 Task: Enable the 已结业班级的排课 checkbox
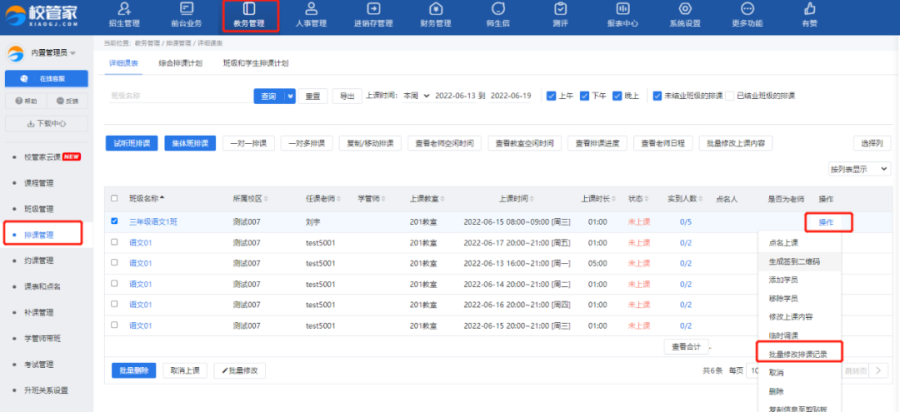click(728, 96)
